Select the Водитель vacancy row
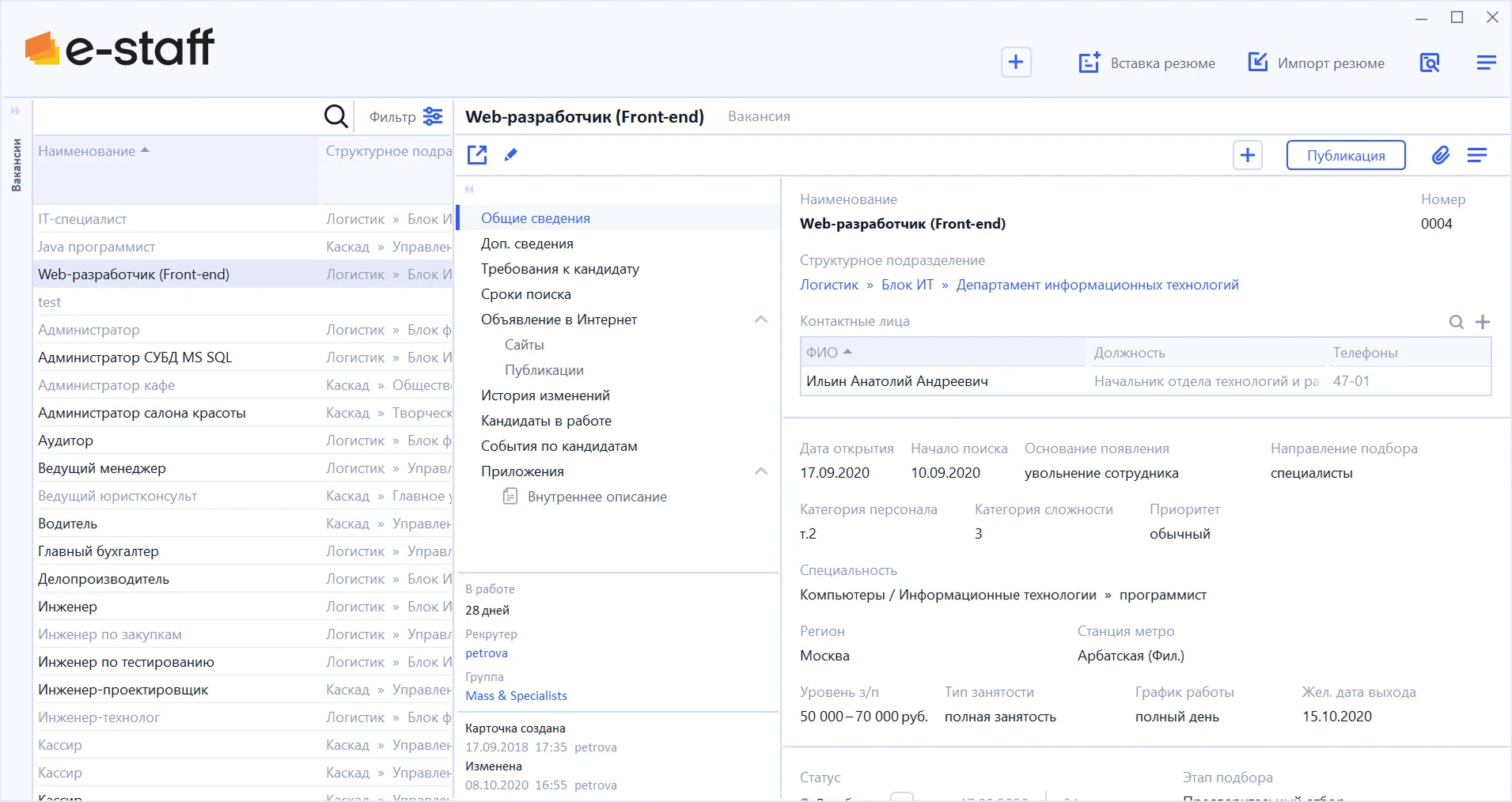Image resolution: width=1512 pixels, height=802 pixels. tap(243, 524)
